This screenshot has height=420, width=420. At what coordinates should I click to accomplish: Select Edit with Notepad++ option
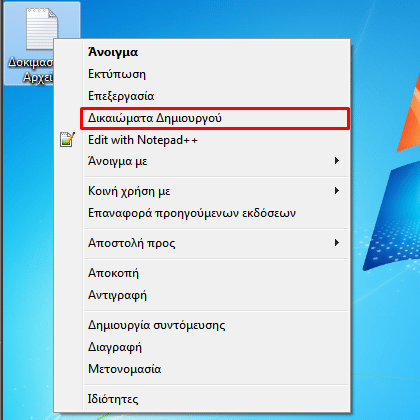[x=143, y=140]
